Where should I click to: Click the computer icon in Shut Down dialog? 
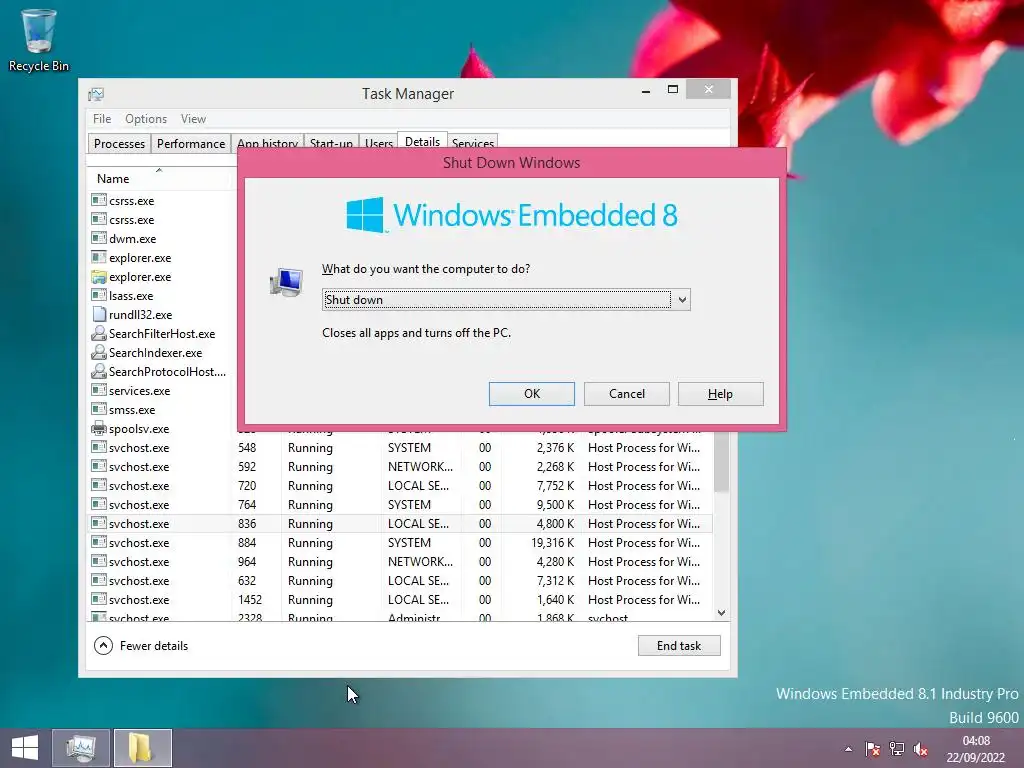coord(287,282)
